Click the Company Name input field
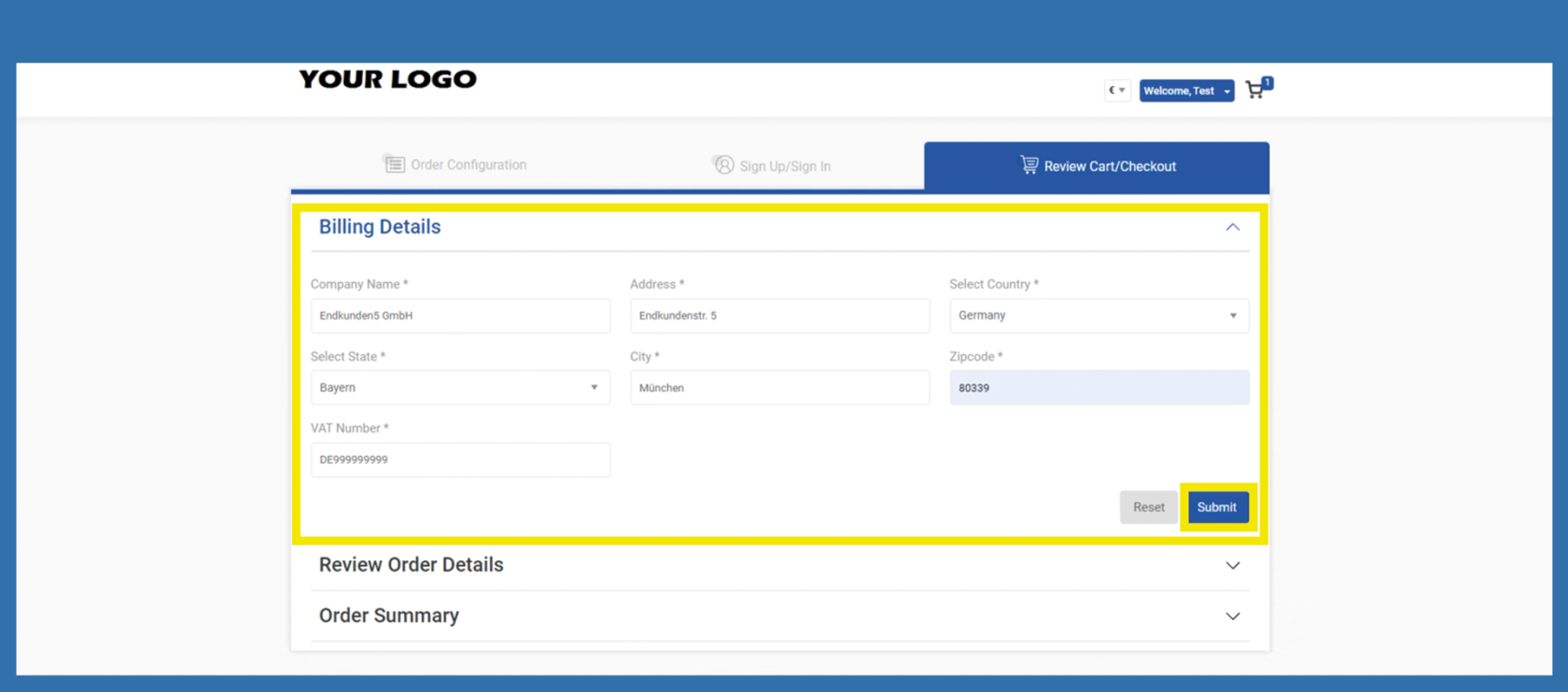Screen dimensions: 1568x692 click(x=460, y=316)
